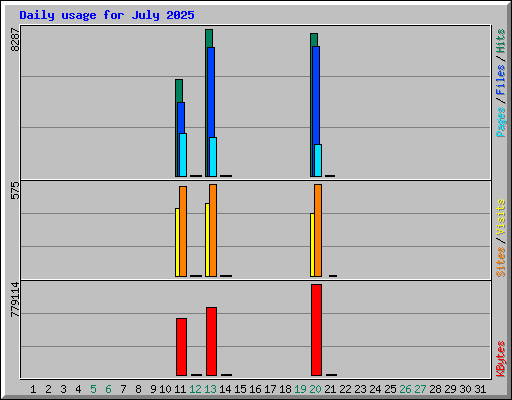Click the 8287 y-axis maximum label
This screenshot has width=512, height=400.
(15, 40)
